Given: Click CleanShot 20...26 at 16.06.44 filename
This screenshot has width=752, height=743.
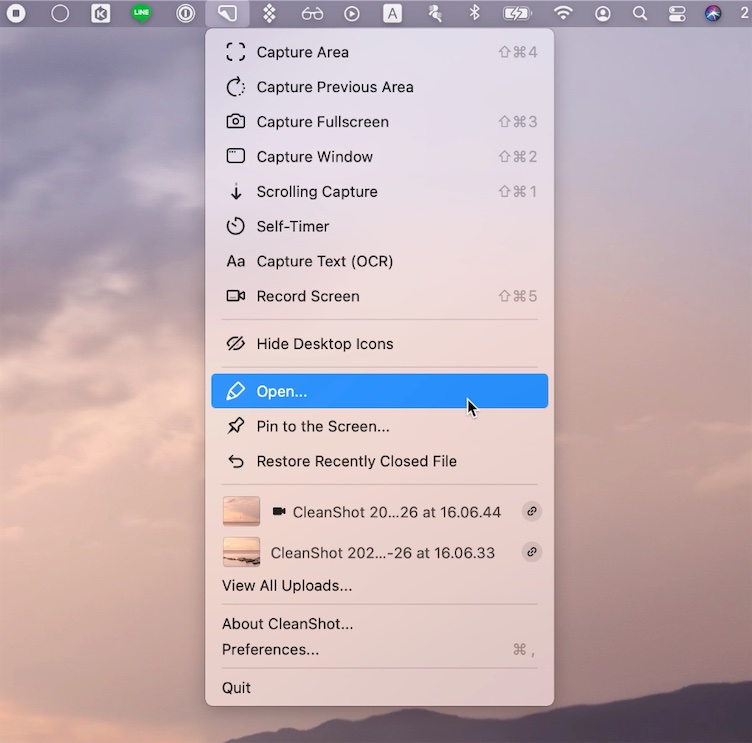Looking at the screenshot, I should pyautogui.click(x=397, y=512).
